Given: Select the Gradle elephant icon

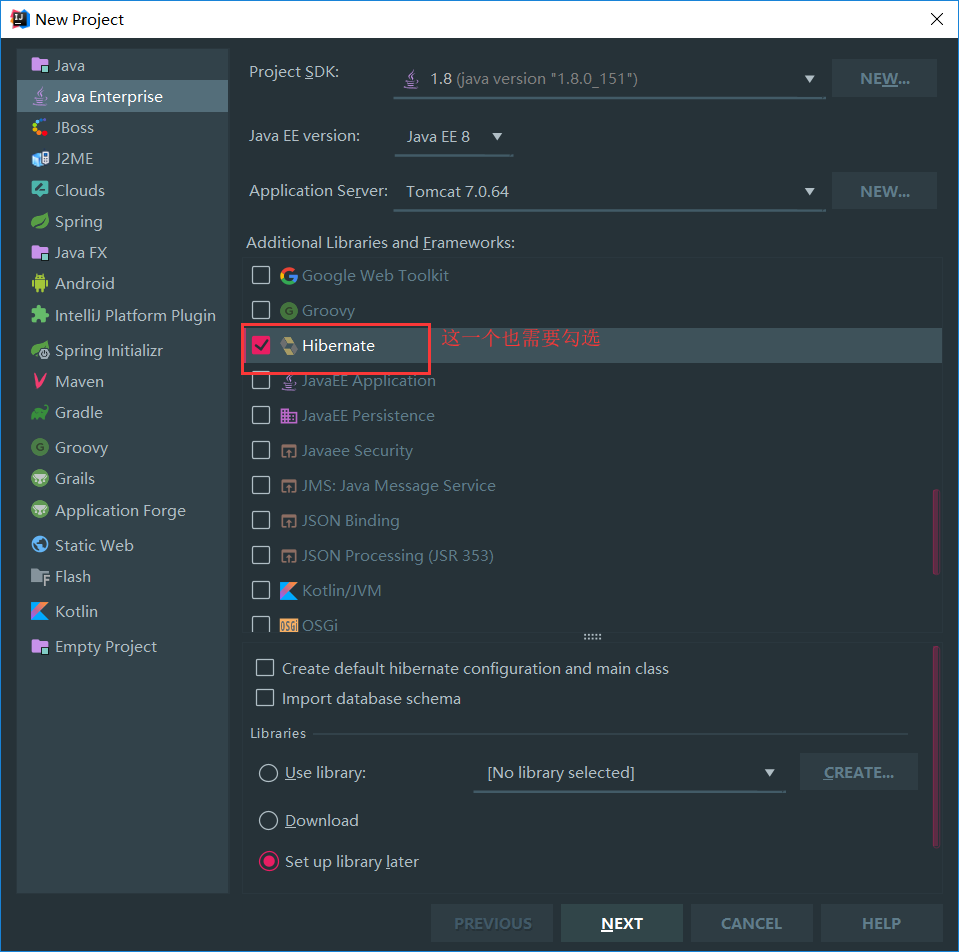Looking at the screenshot, I should click(x=40, y=413).
